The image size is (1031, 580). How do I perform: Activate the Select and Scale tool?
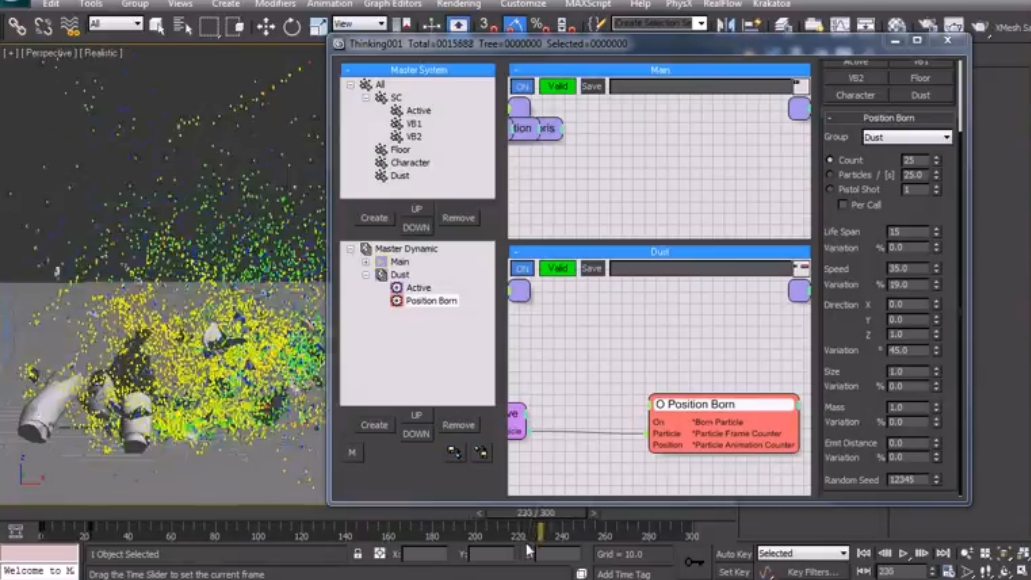click(318, 26)
